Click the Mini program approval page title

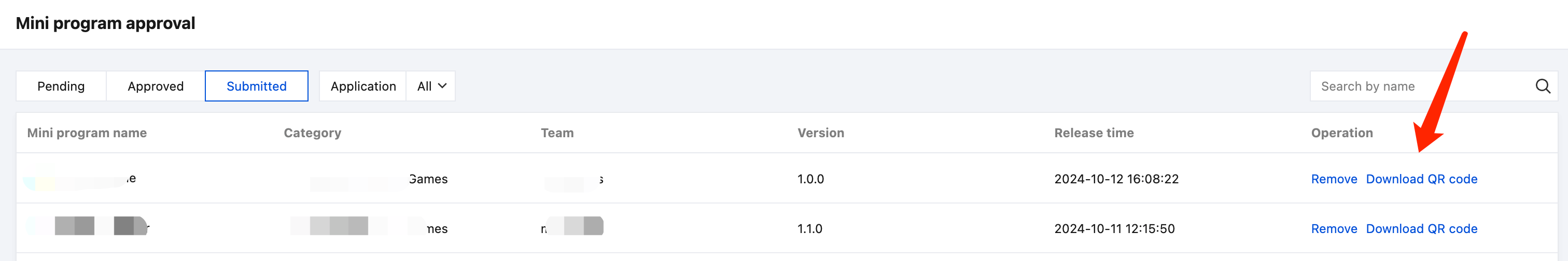(105, 23)
